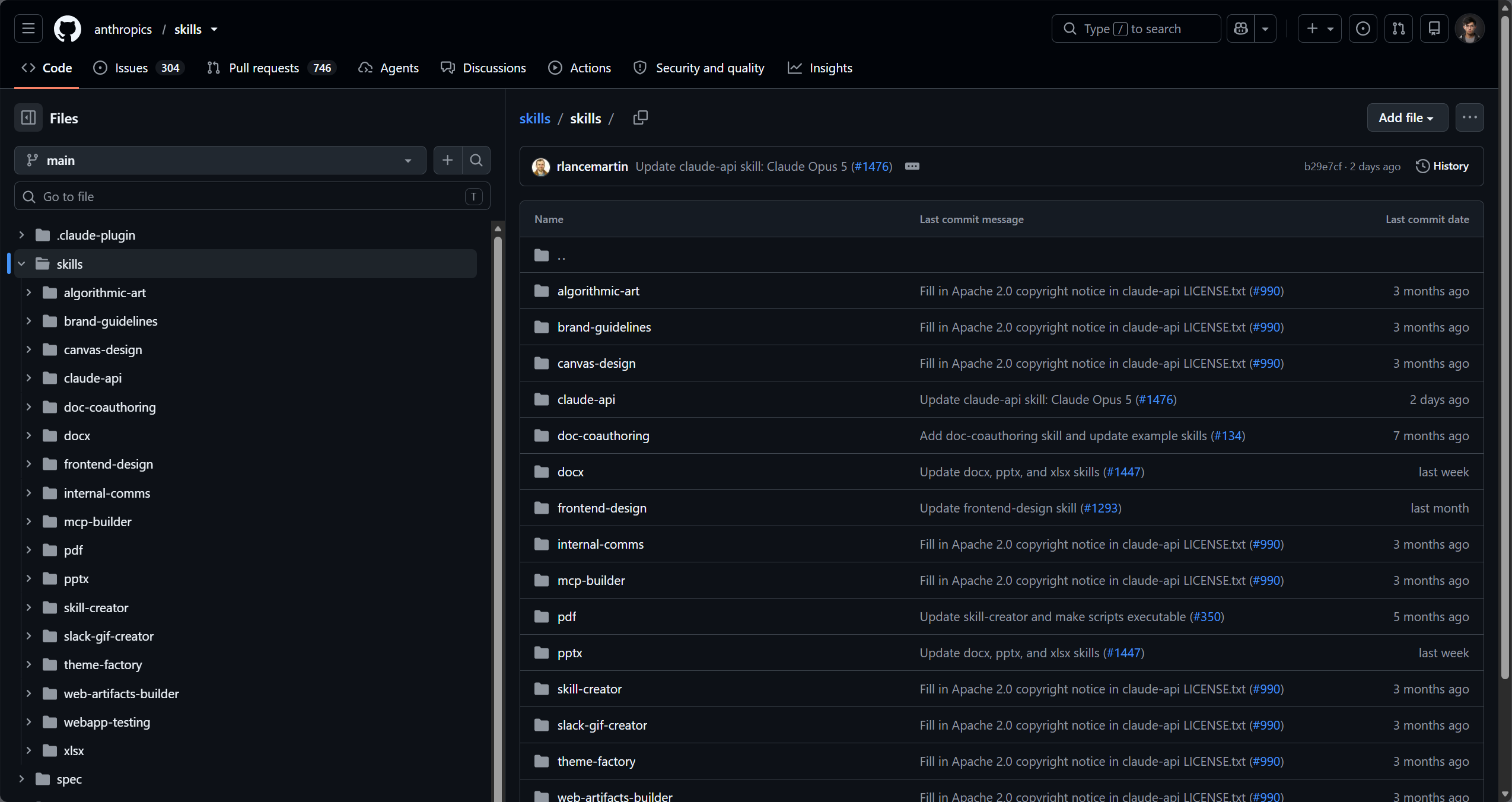Select slack-gif-creator in the file tree
Screen dimensions: 1512x802
pos(109,636)
